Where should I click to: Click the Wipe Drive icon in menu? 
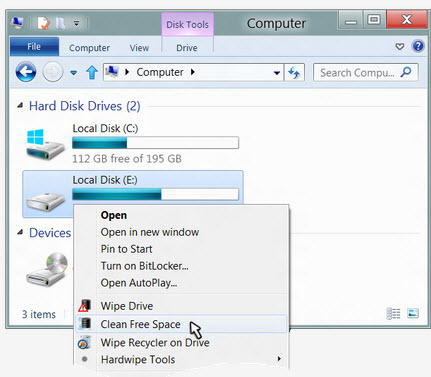[84, 305]
